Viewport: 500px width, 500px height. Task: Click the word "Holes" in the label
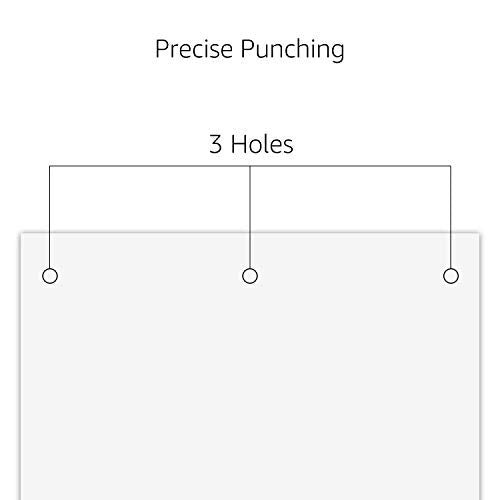262,144
